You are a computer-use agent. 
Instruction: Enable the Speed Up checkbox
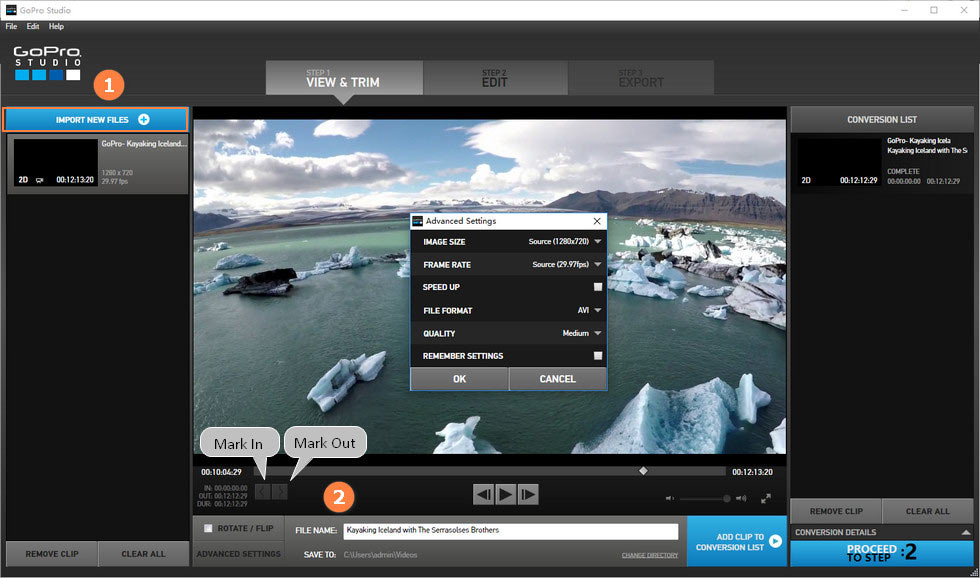tap(598, 287)
